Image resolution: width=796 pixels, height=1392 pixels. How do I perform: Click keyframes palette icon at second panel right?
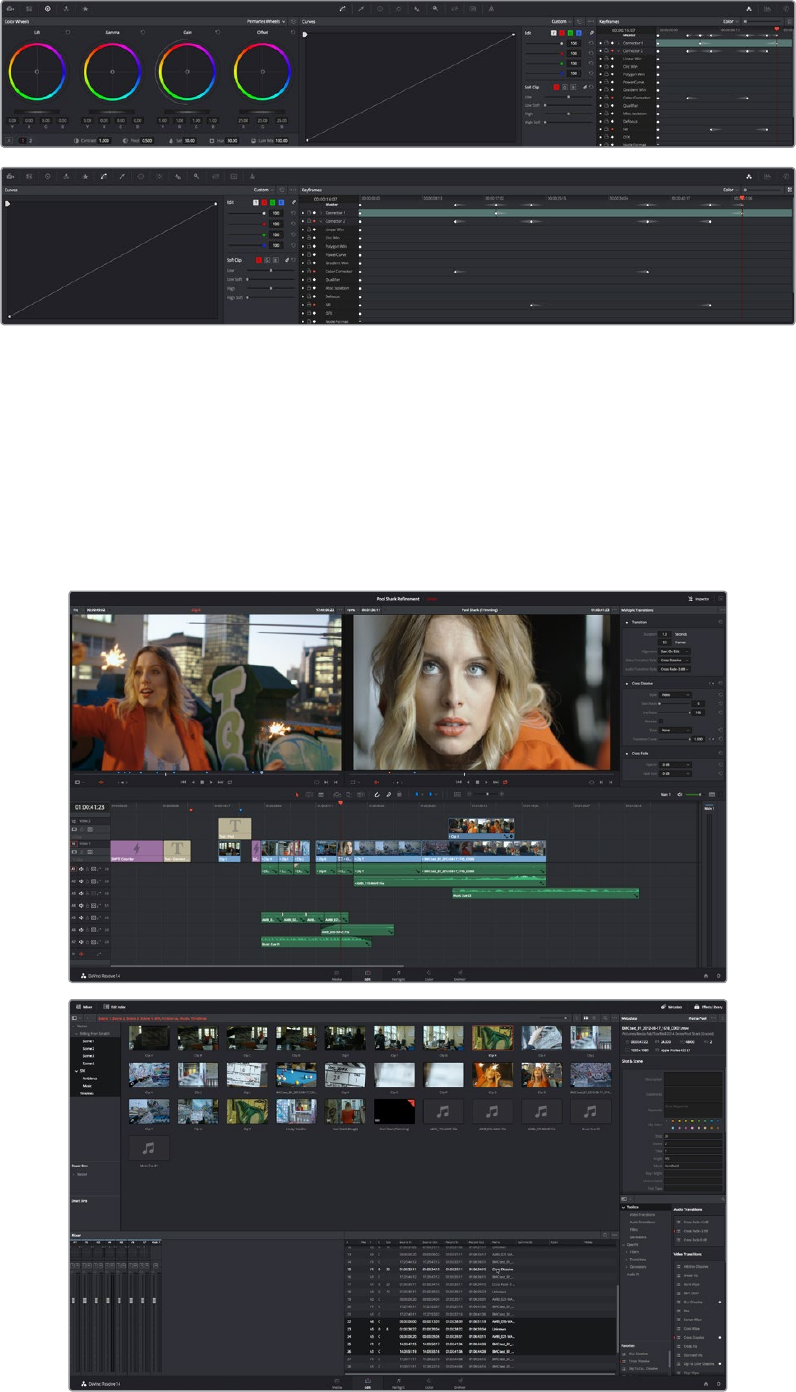point(749,175)
